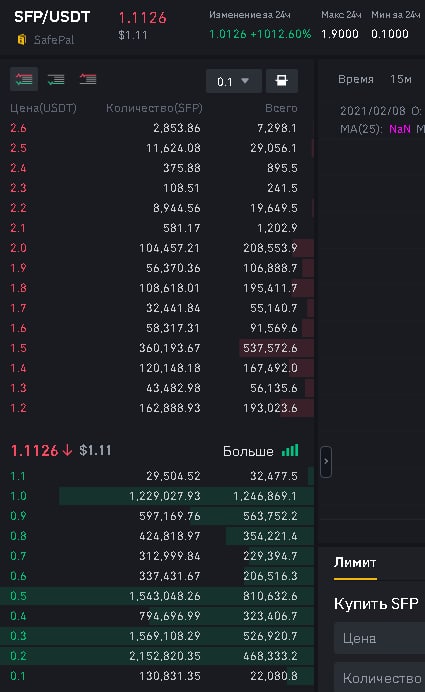Viewport: 425px width, 692px height.
Task: Click total 1,246,869.1 in buy orders
Action: [x=265, y=496]
